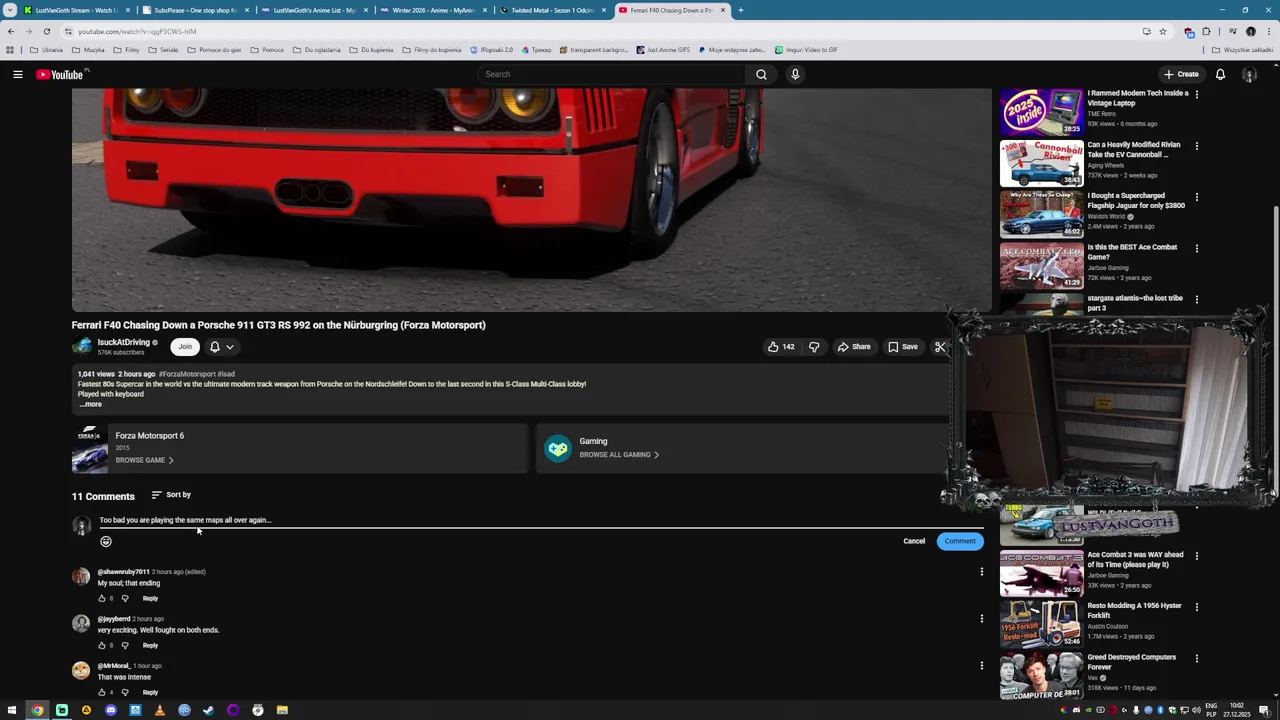Focus the YouTube search box
This screenshot has height=720, width=1280.
[x=612, y=74]
